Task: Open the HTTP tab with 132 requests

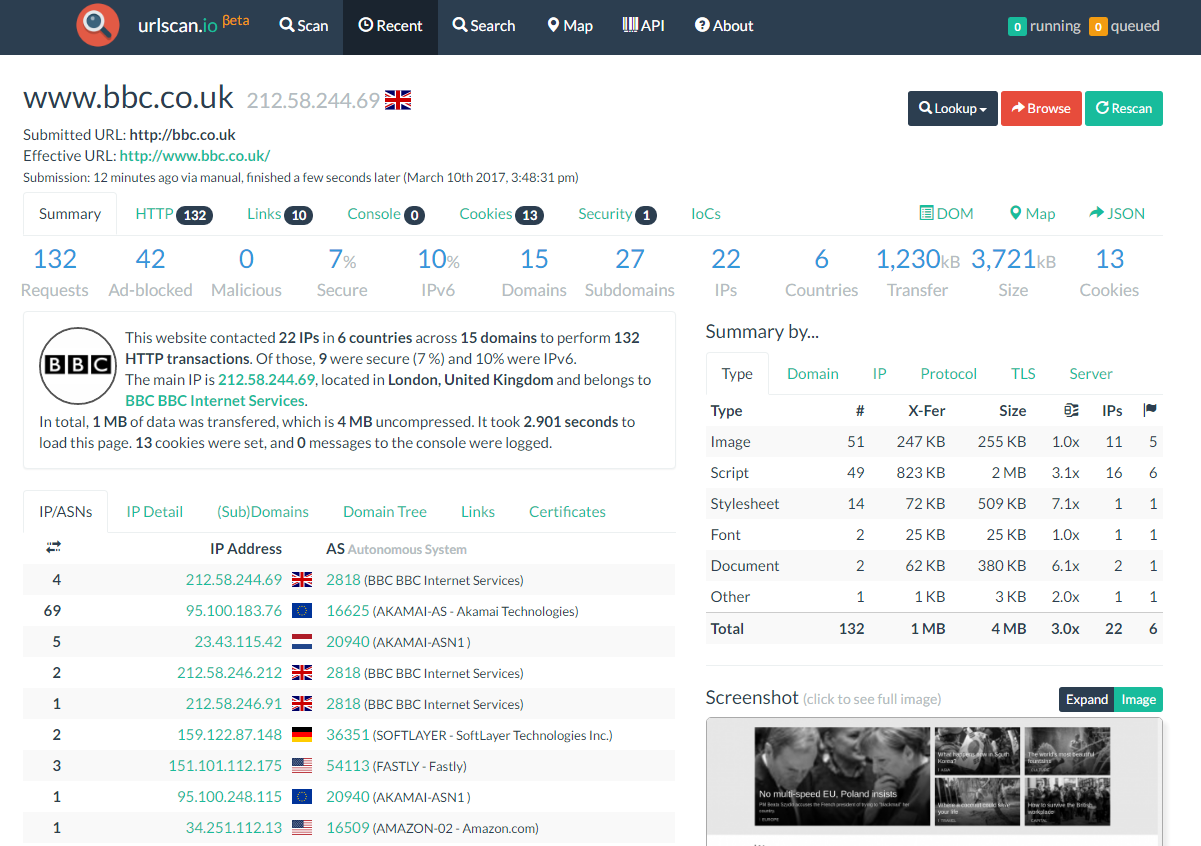Action: coord(173,214)
